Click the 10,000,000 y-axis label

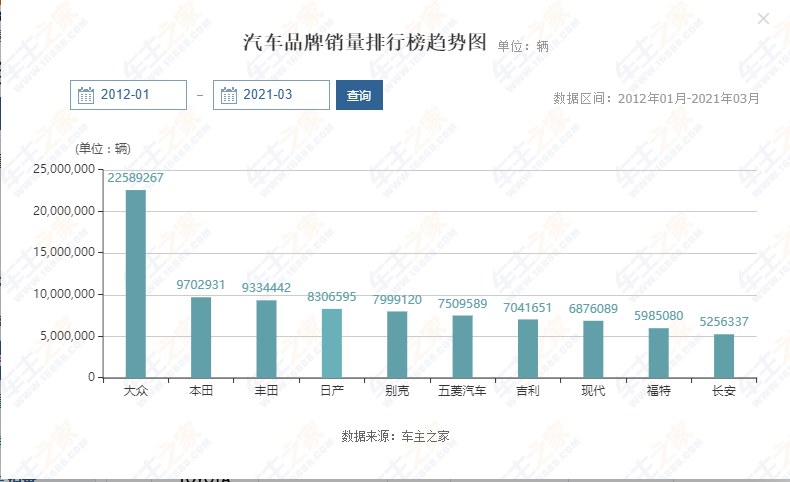64,294
